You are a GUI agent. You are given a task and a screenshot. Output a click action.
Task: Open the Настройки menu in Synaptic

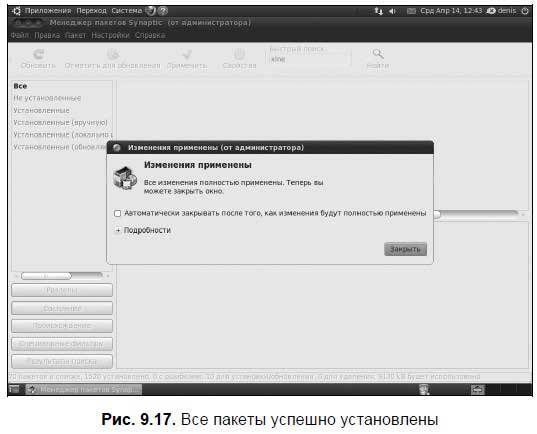point(110,35)
